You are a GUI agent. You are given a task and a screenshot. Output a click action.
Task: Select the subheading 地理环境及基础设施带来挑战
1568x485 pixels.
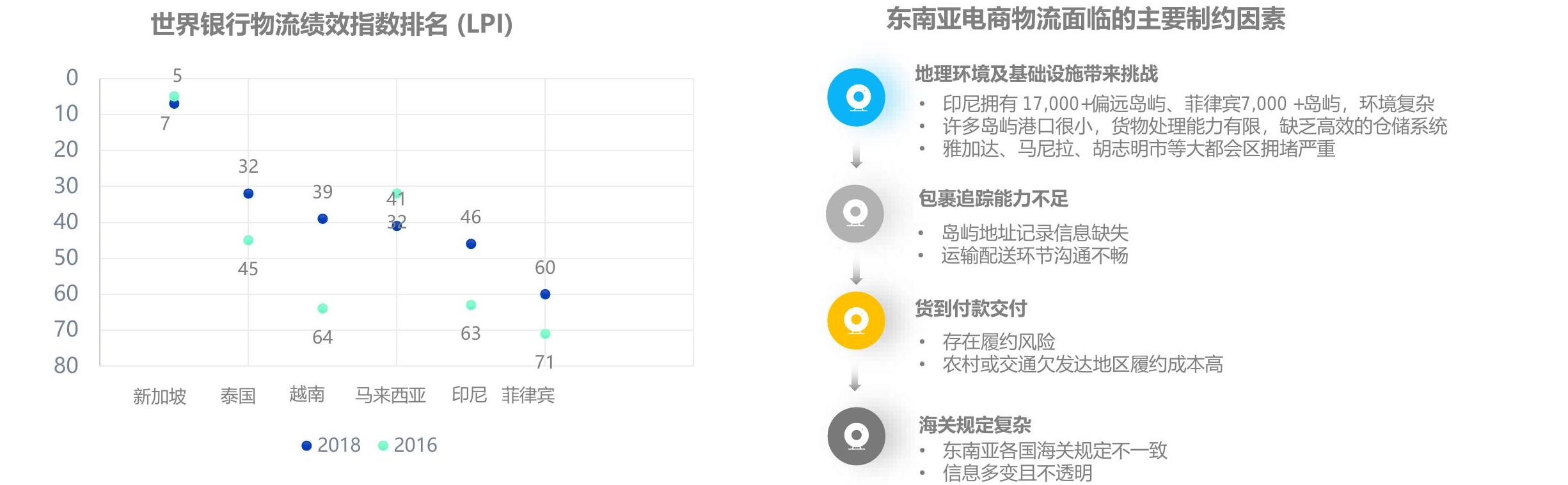coord(1036,74)
